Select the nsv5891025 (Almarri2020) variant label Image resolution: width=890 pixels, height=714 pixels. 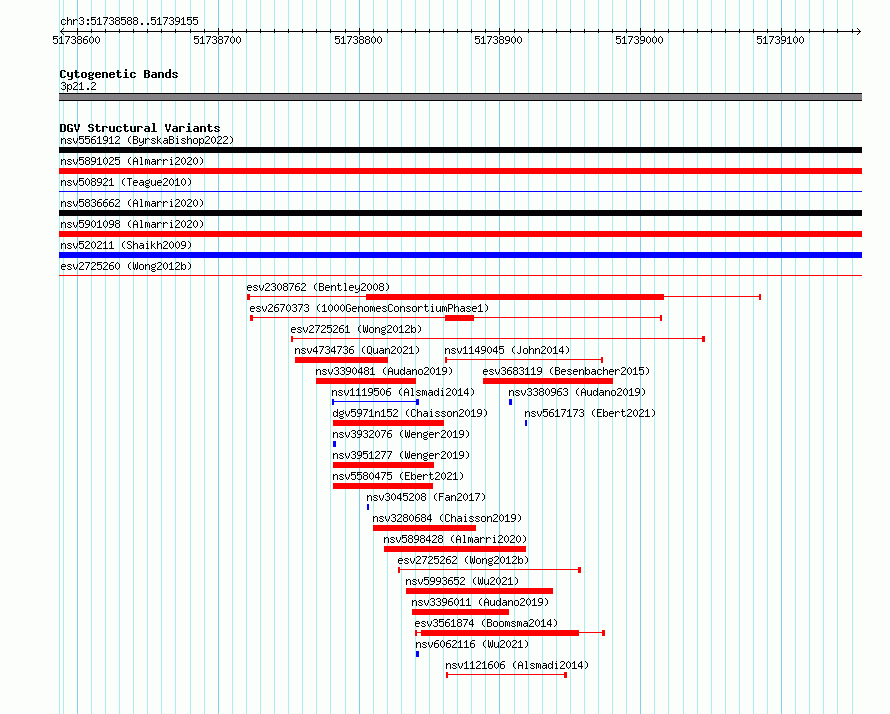[132, 161]
